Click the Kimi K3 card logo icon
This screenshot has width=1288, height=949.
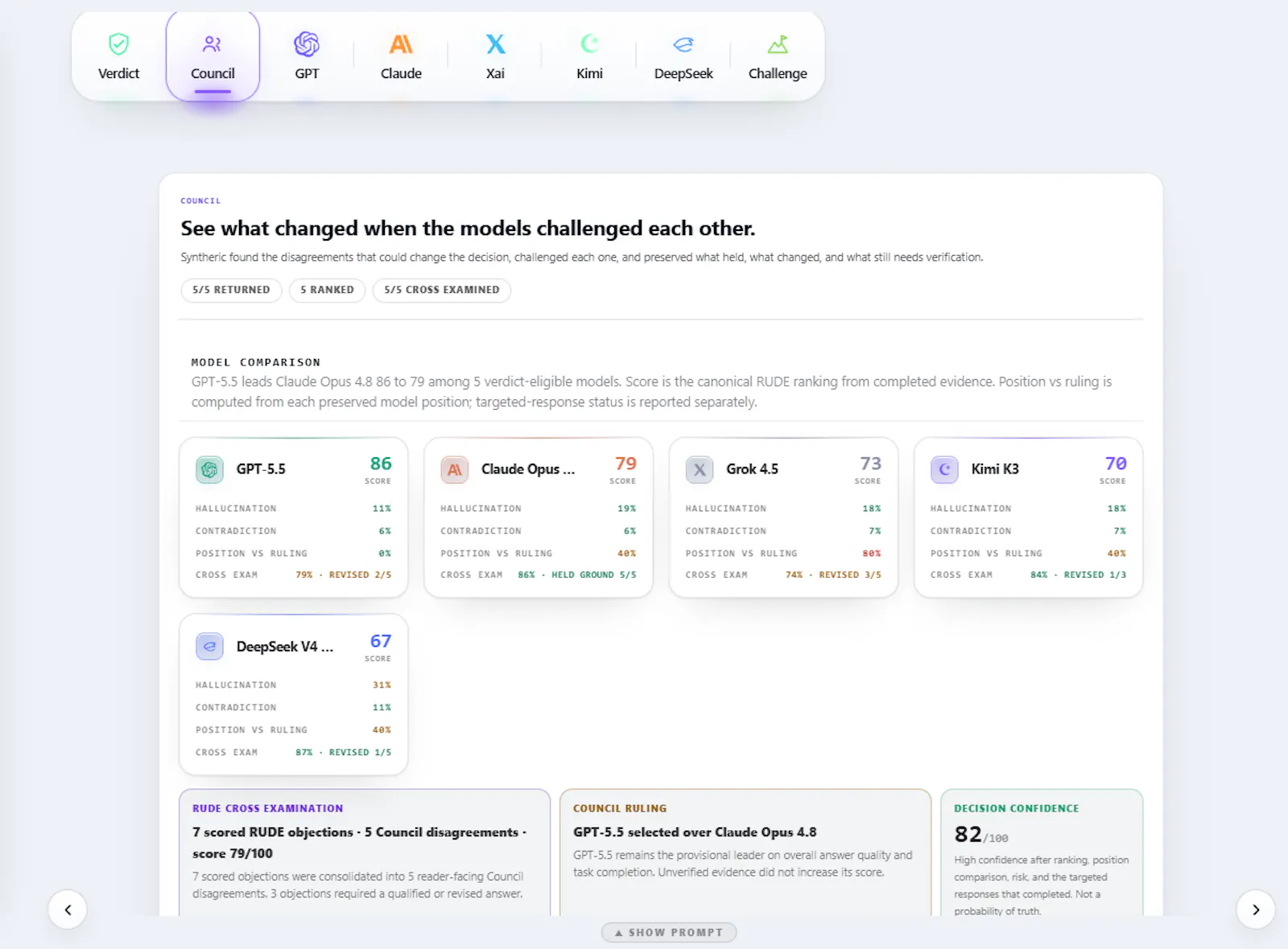(944, 469)
